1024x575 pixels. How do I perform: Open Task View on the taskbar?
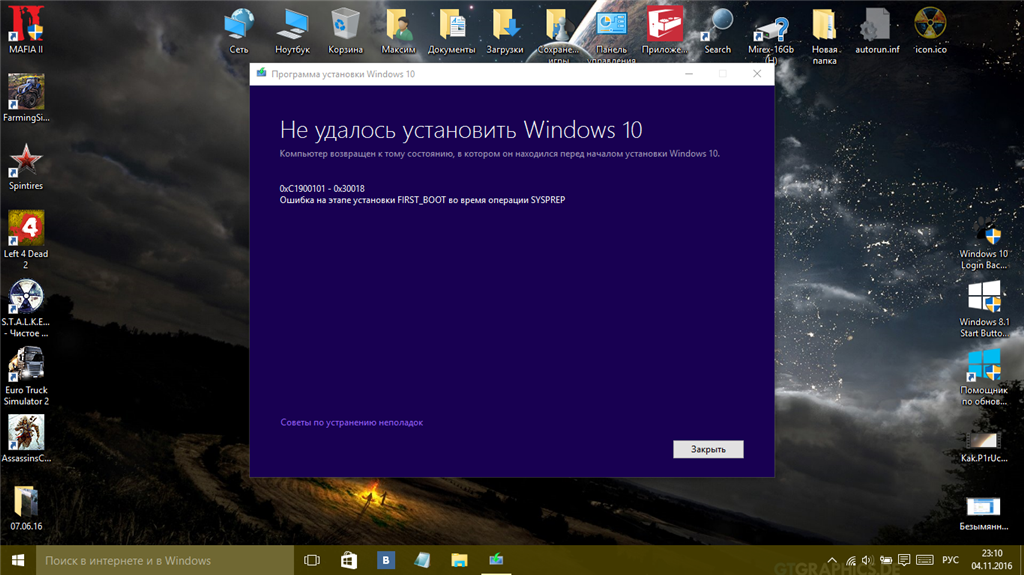click(312, 560)
